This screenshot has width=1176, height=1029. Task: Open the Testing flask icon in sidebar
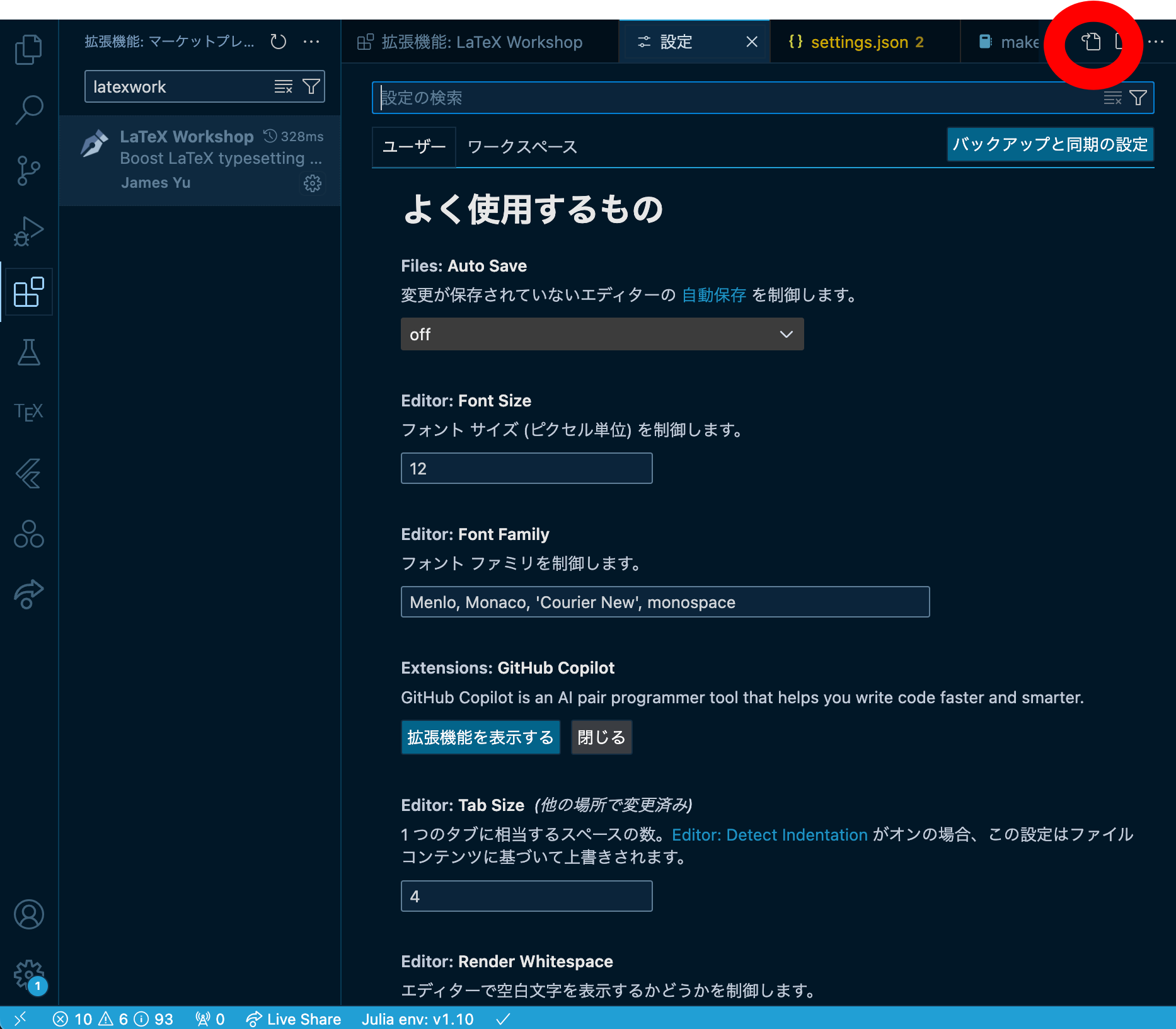tap(28, 353)
